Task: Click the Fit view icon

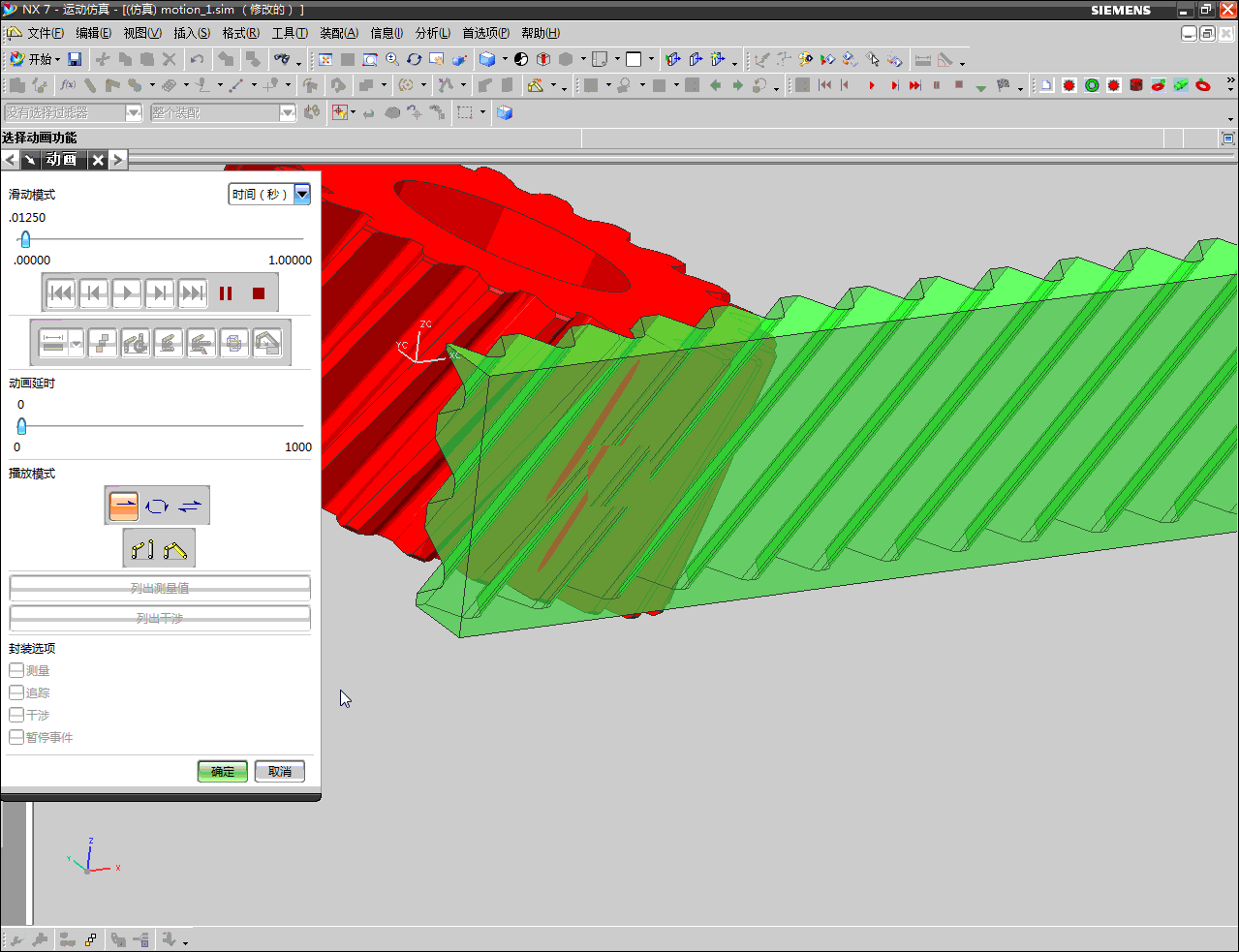Action: point(325,59)
